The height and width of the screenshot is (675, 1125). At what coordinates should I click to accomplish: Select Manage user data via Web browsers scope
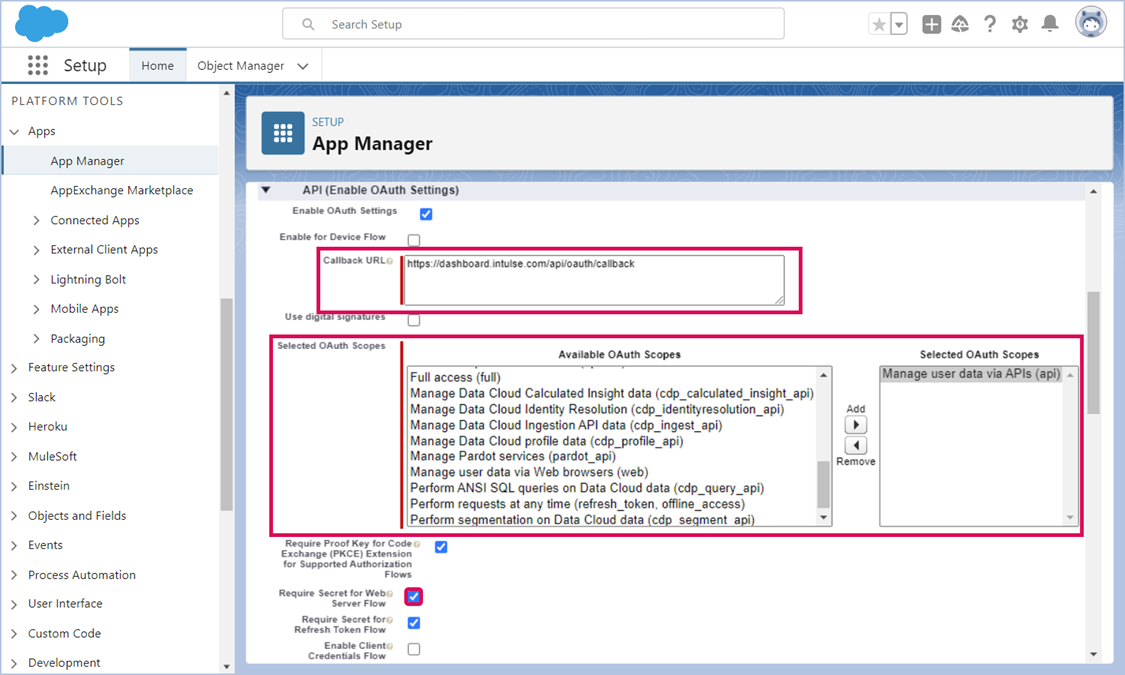[x=529, y=472]
